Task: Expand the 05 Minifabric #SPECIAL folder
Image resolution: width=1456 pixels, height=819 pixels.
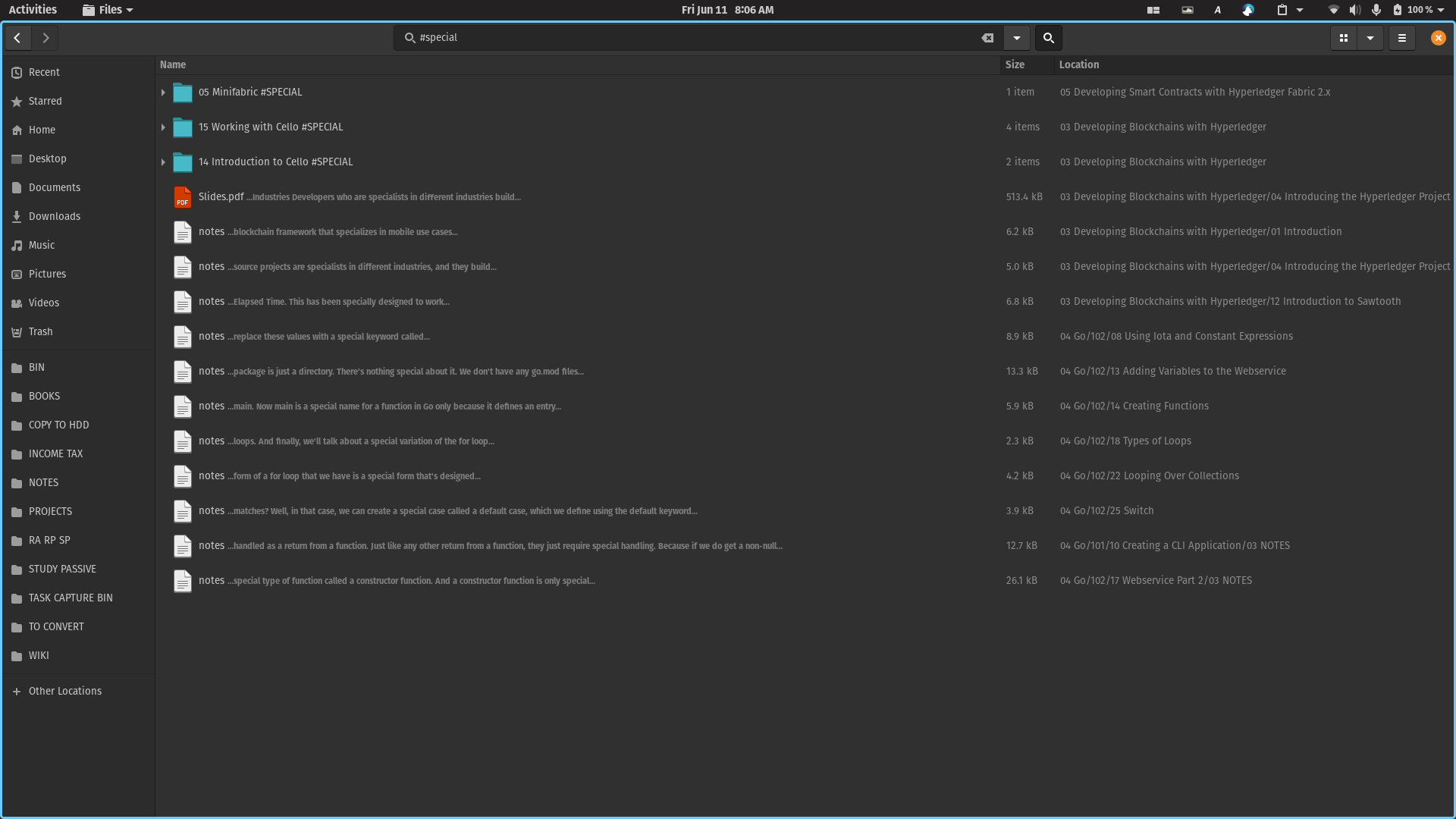Action: (163, 93)
